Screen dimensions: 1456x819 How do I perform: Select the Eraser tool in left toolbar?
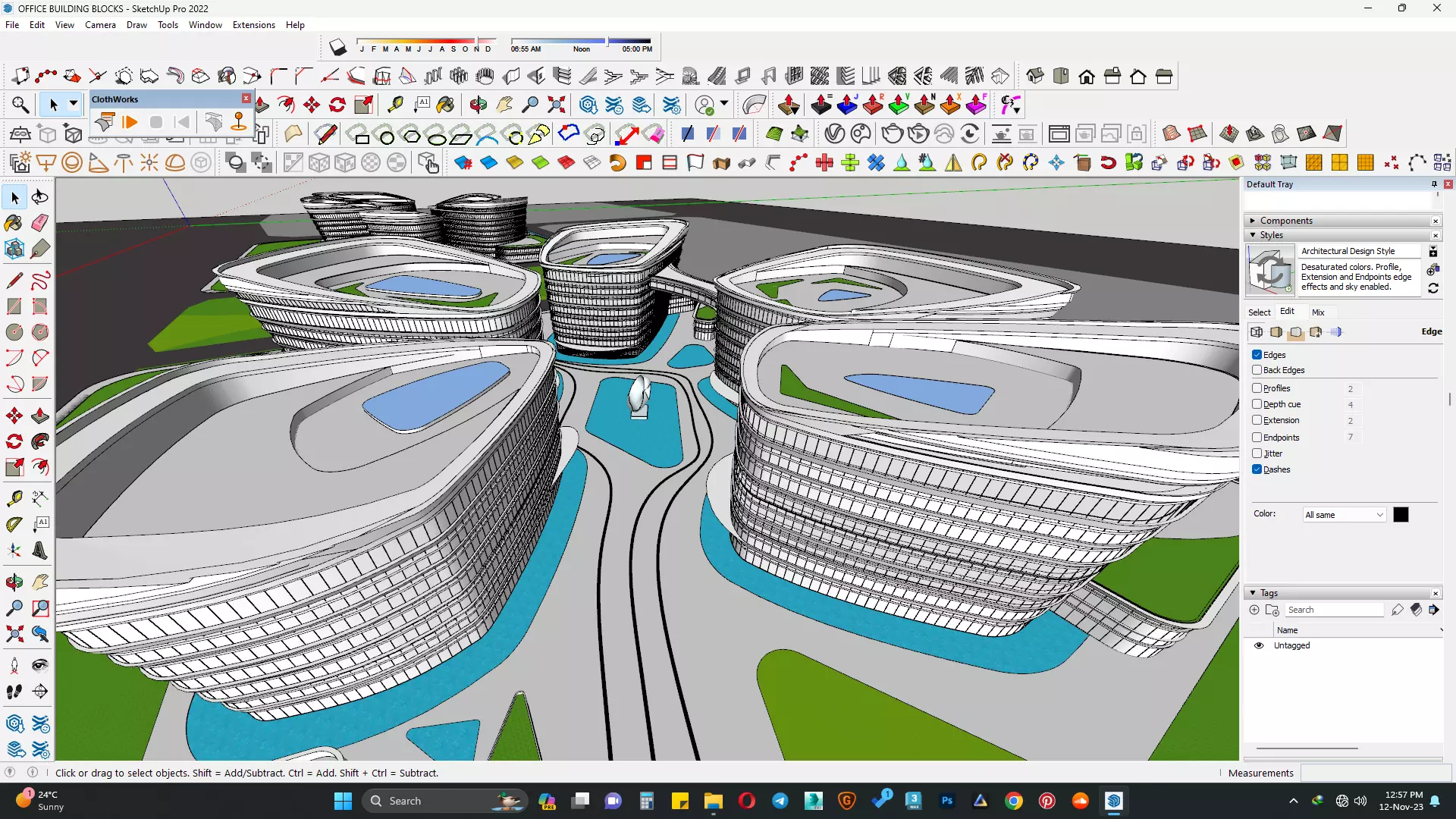(x=40, y=223)
